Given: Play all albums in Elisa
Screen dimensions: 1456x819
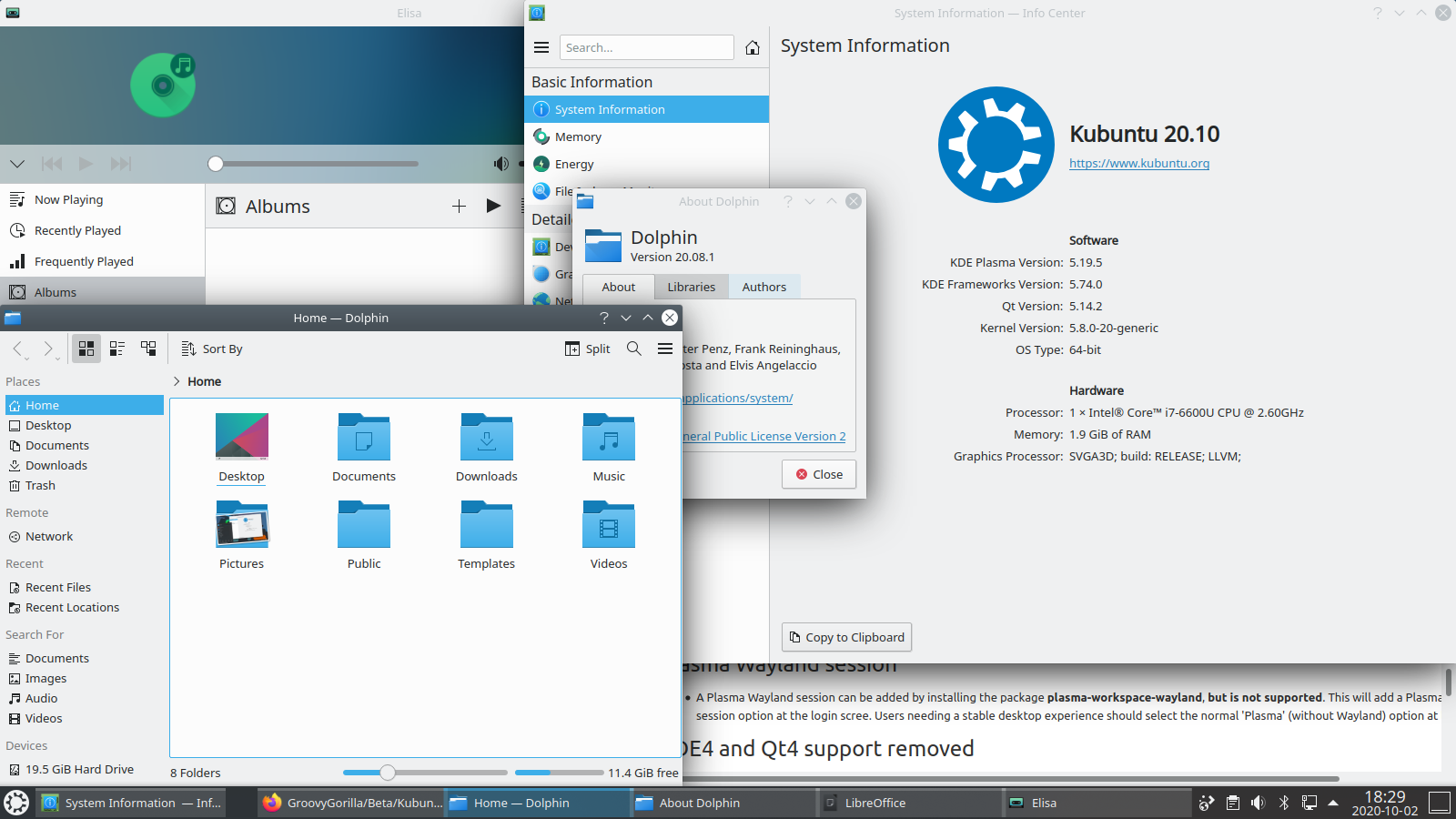Looking at the screenshot, I should (493, 206).
